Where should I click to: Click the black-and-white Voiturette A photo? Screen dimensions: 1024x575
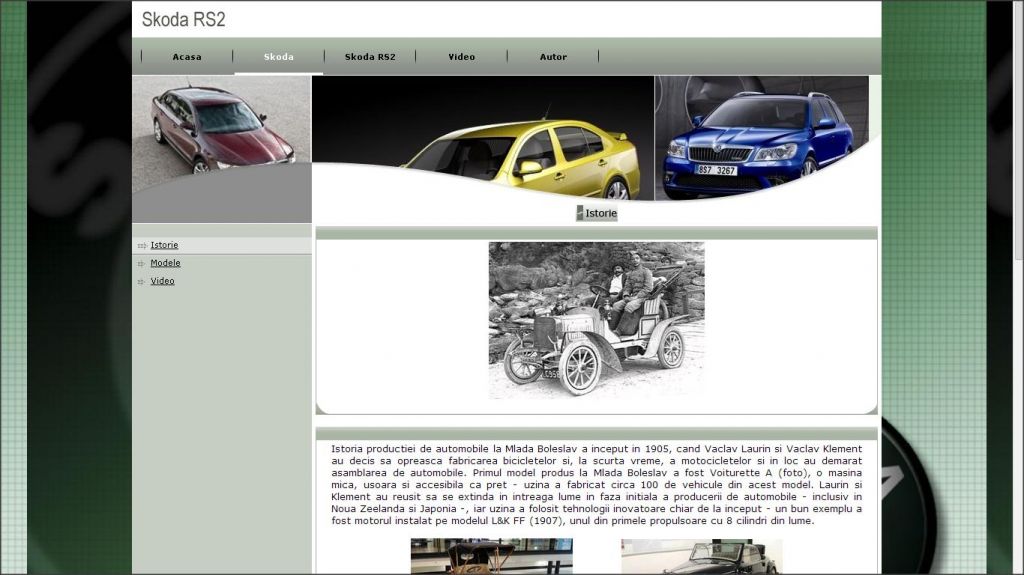(x=596, y=320)
